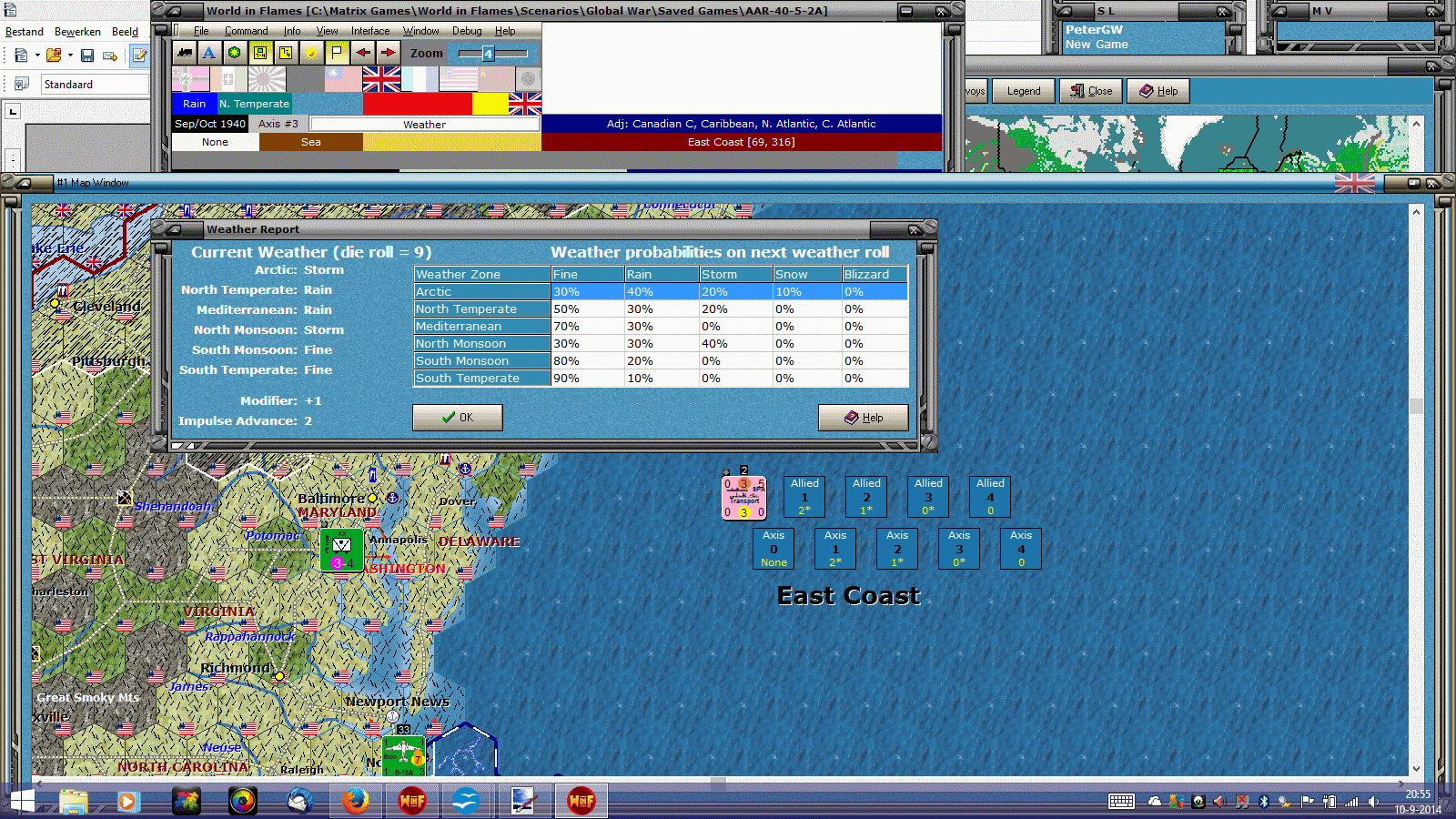Viewport: 1456px width, 819px height.
Task: Click the save icon in the office toolbar
Action: coord(87,56)
